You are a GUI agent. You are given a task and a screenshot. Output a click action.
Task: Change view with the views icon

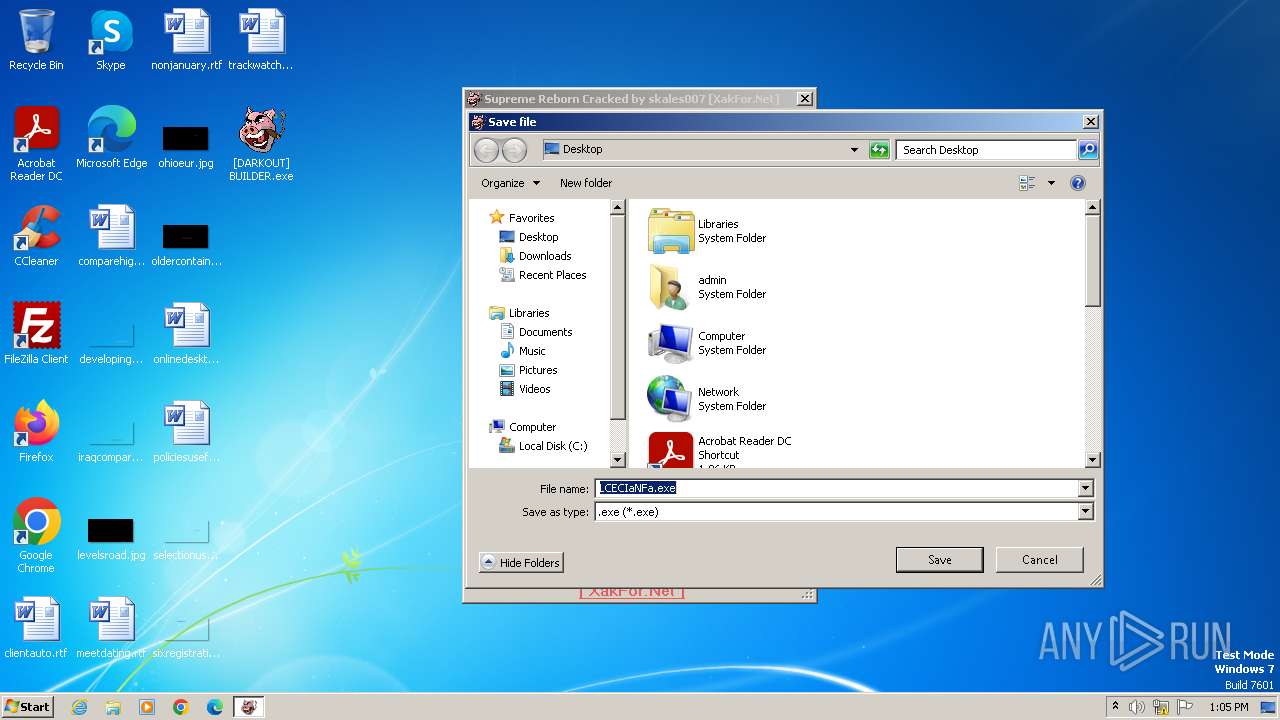(x=1027, y=183)
